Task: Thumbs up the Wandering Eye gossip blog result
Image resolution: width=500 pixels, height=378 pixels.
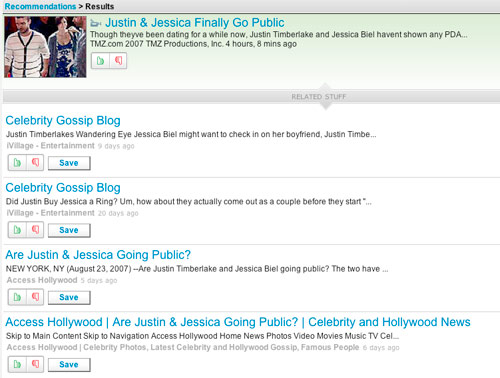Action: pyautogui.click(x=17, y=163)
